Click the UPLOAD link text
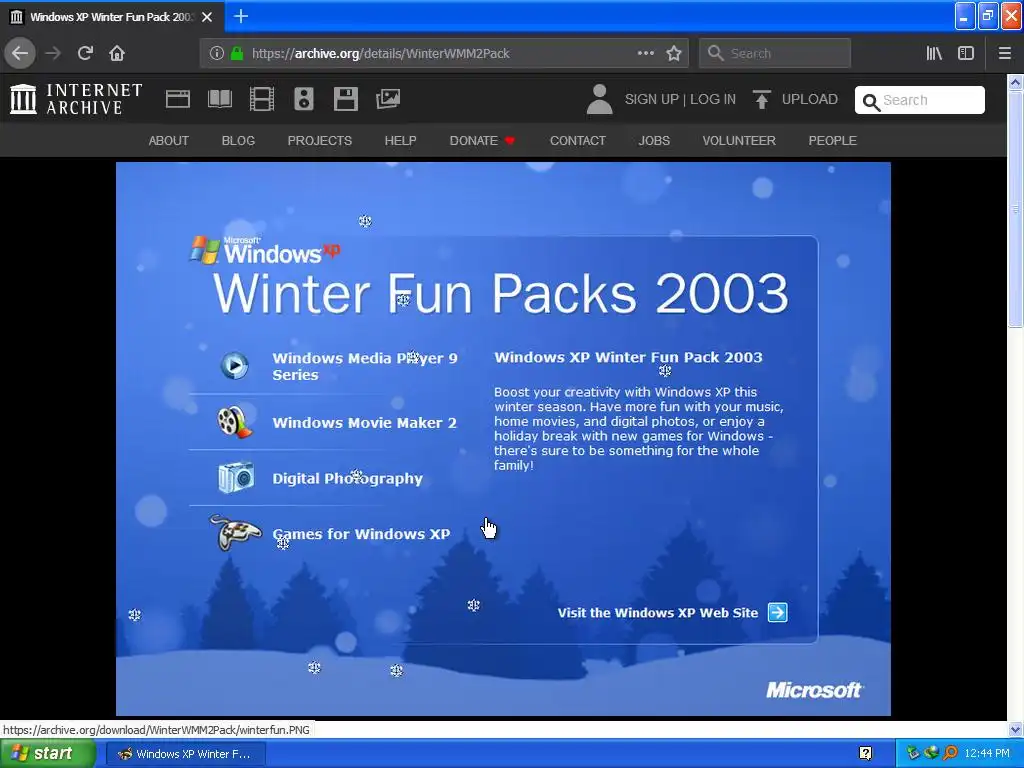The image size is (1024, 768). [810, 99]
